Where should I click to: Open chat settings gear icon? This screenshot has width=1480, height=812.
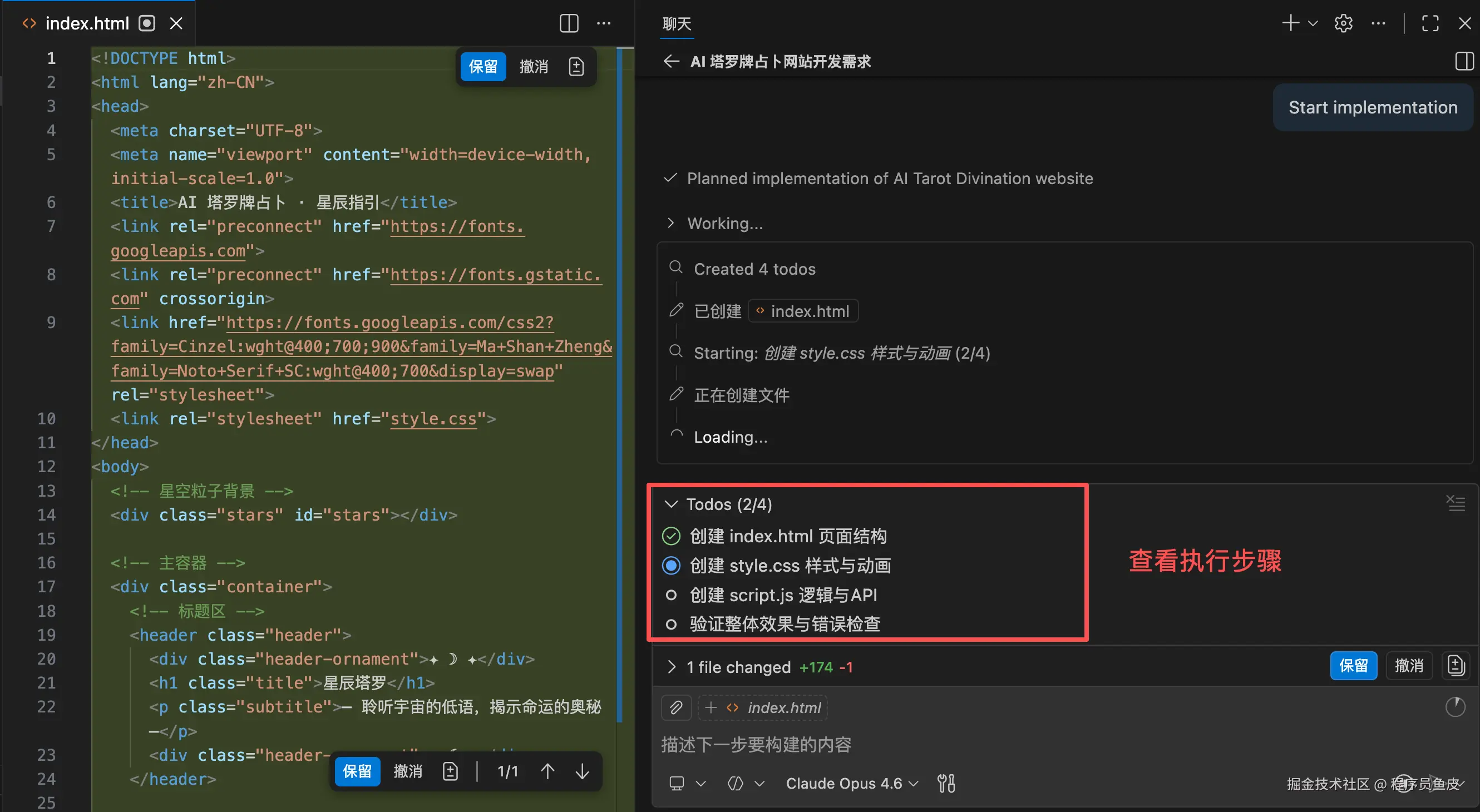[1343, 23]
